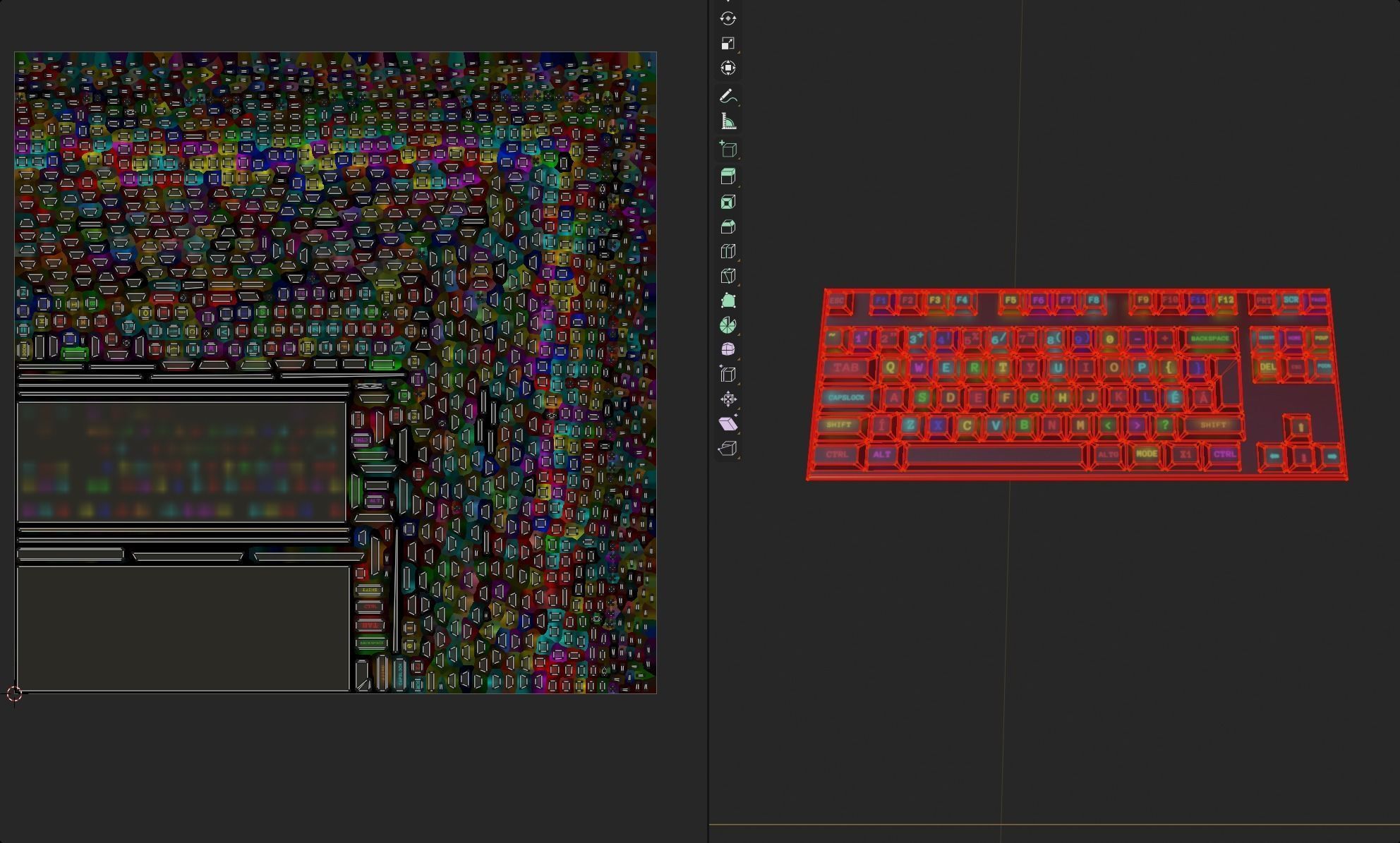Screen dimensions: 1400x843
Task: Activate the Loop Cut tool
Action: (728, 252)
